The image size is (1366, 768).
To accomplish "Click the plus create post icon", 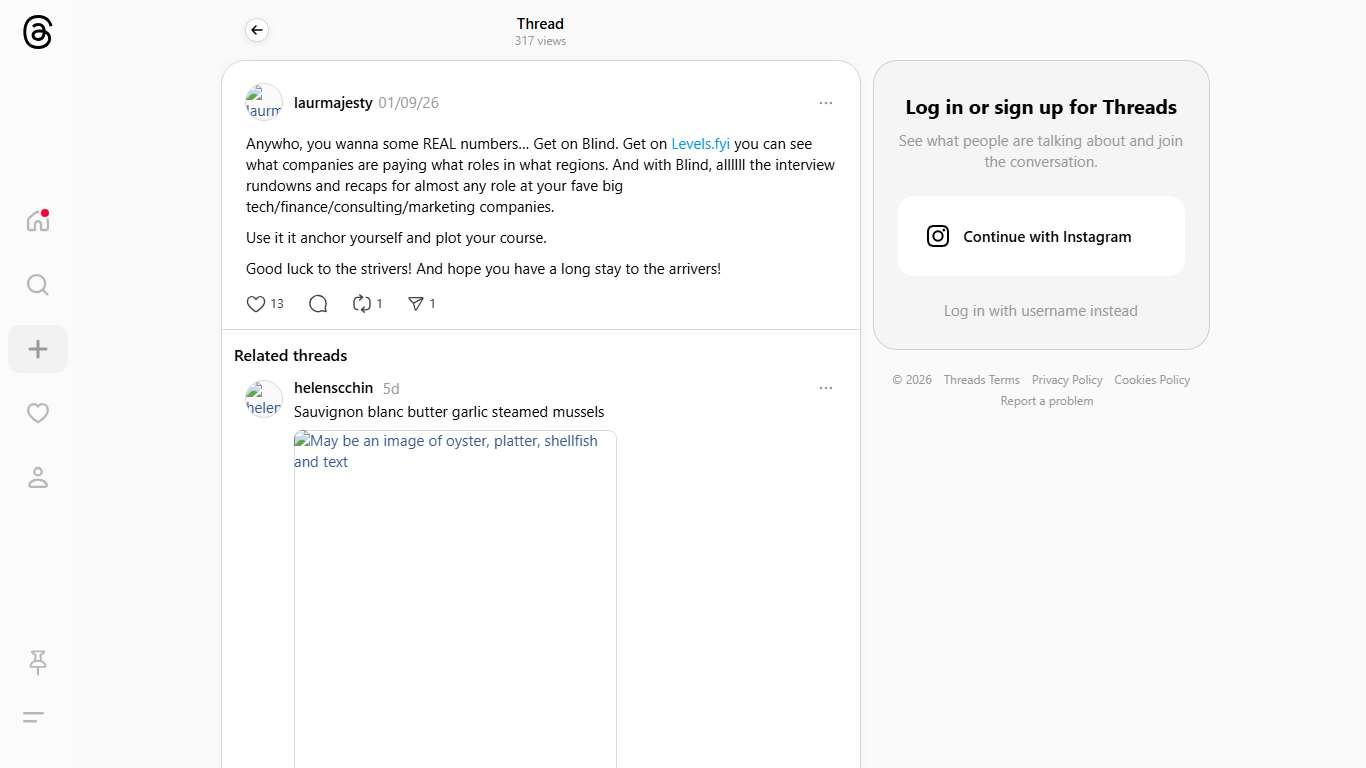I will (38, 349).
